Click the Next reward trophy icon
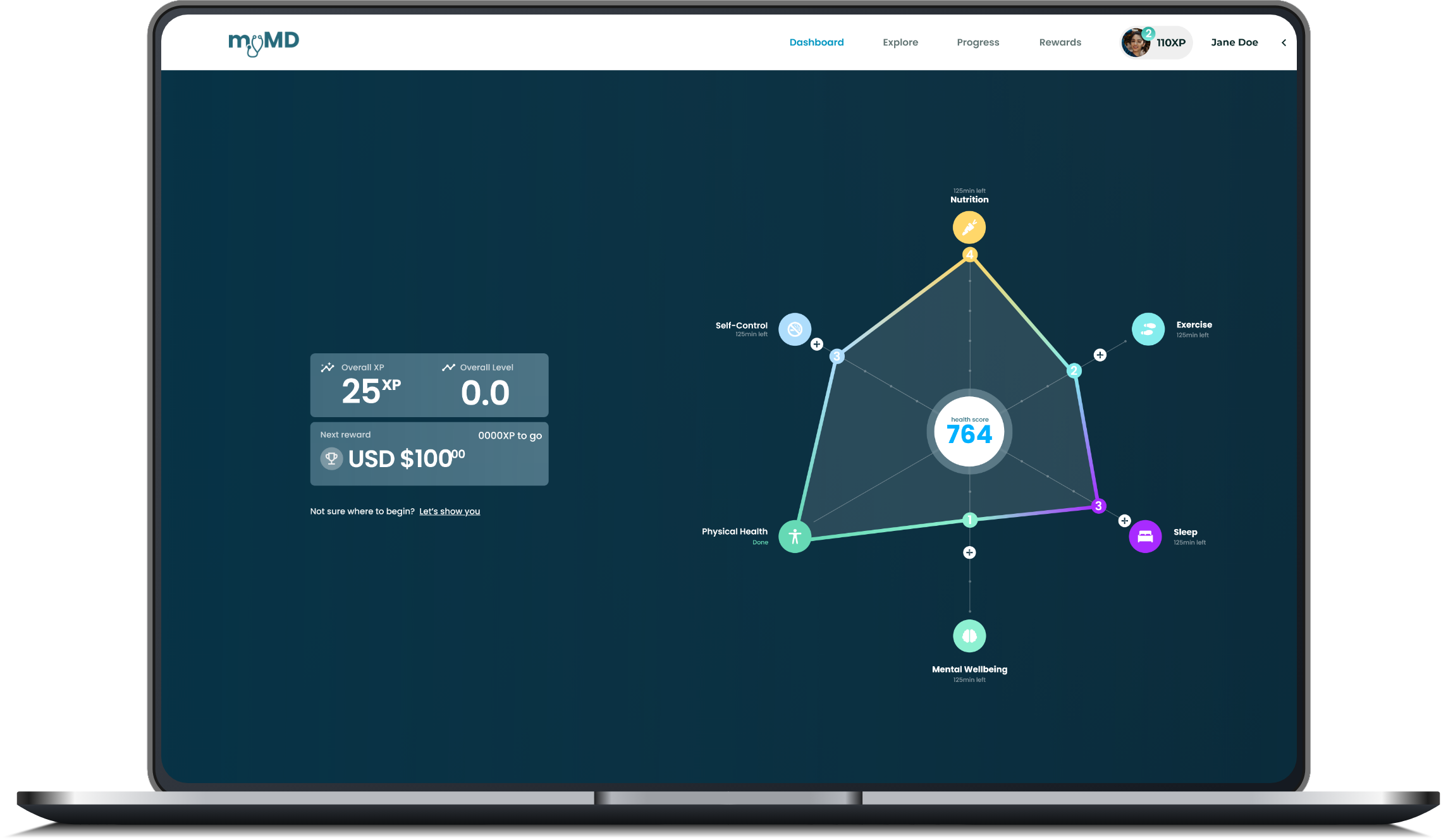This screenshot has width=1441, height=840. (x=331, y=459)
